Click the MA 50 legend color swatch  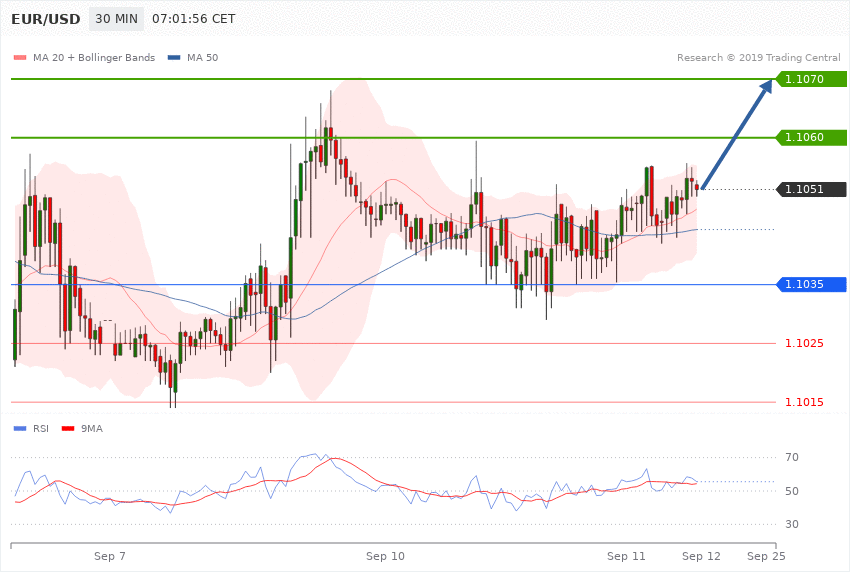click(174, 57)
